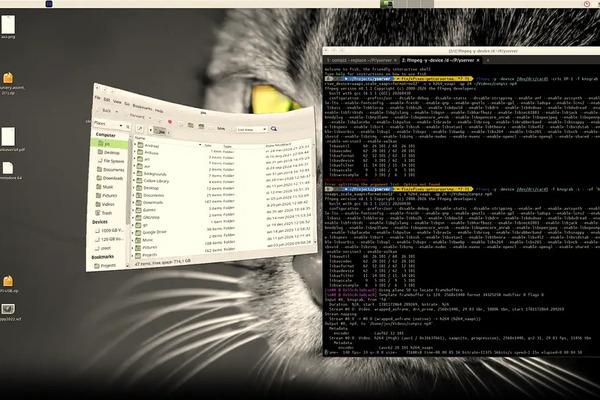Close the ffmpeg -y -device terminal tab
Image resolution: width=600 pixels, height=400 pixels.
478,60
